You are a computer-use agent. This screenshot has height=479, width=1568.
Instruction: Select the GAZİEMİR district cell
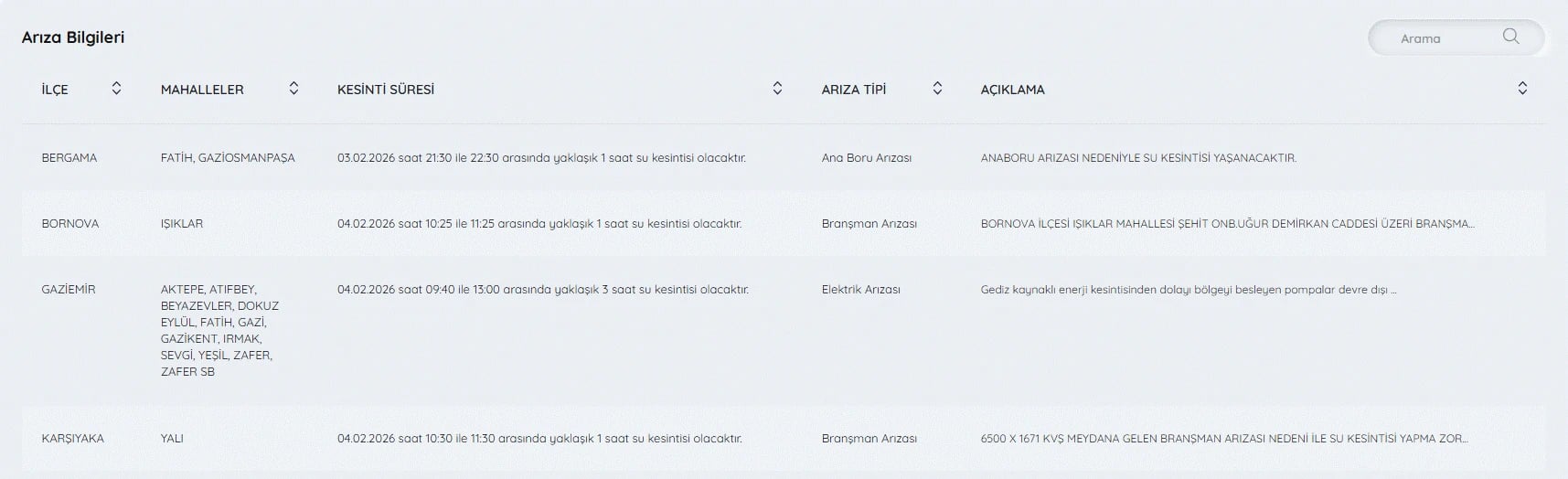coord(69,290)
